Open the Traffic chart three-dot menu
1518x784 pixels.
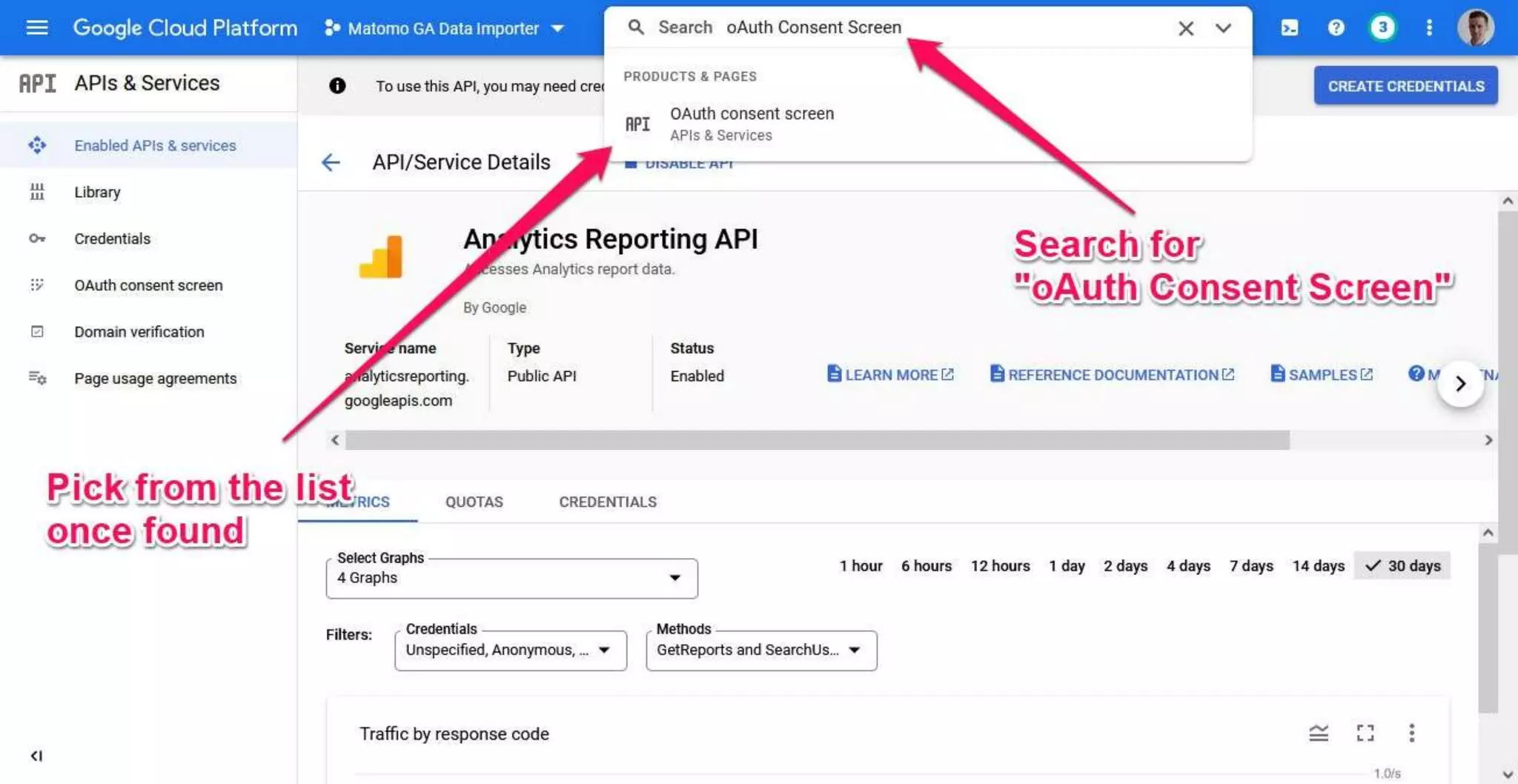click(x=1411, y=734)
